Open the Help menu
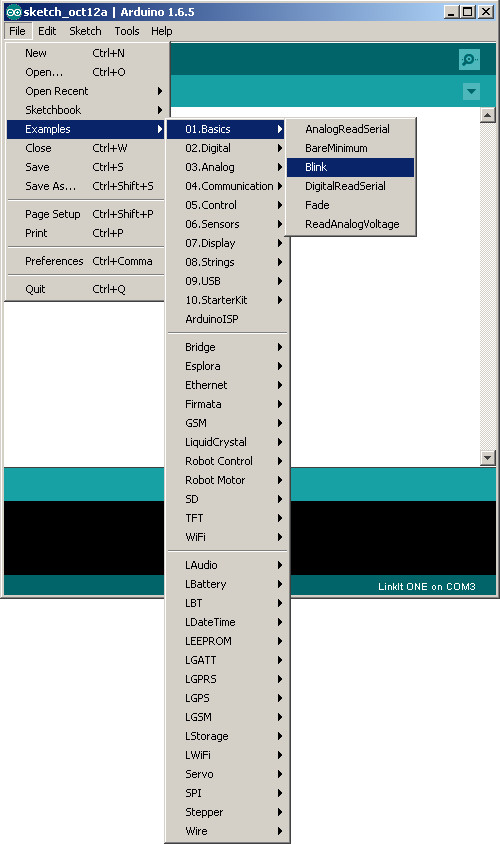Viewport: 500px width, 844px height. point(161,31)
